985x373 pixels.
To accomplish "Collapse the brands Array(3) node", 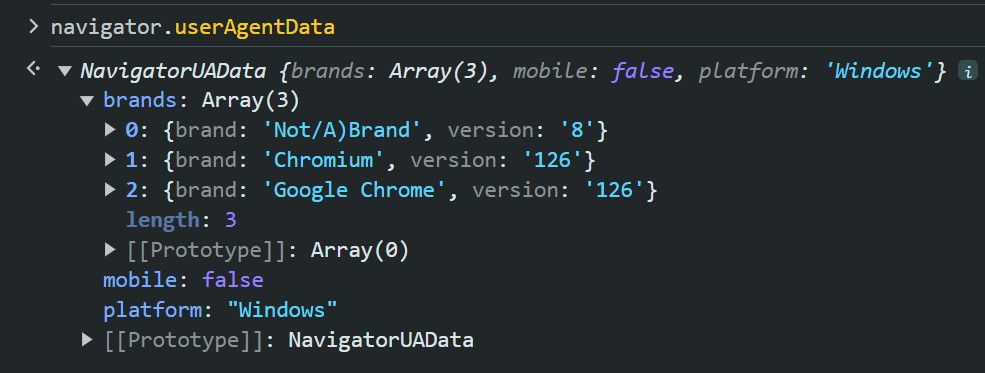I will click(87, 100).
